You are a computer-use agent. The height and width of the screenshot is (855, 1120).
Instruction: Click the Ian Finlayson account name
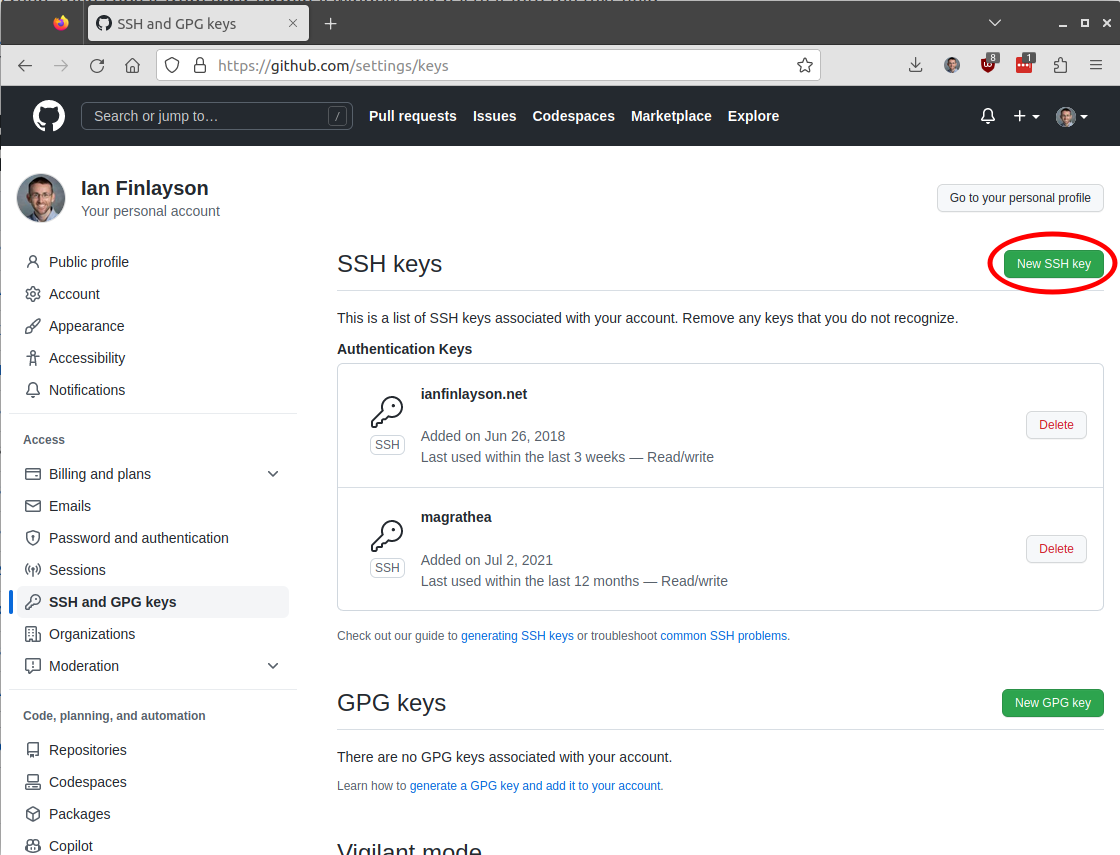coord(144,188)
